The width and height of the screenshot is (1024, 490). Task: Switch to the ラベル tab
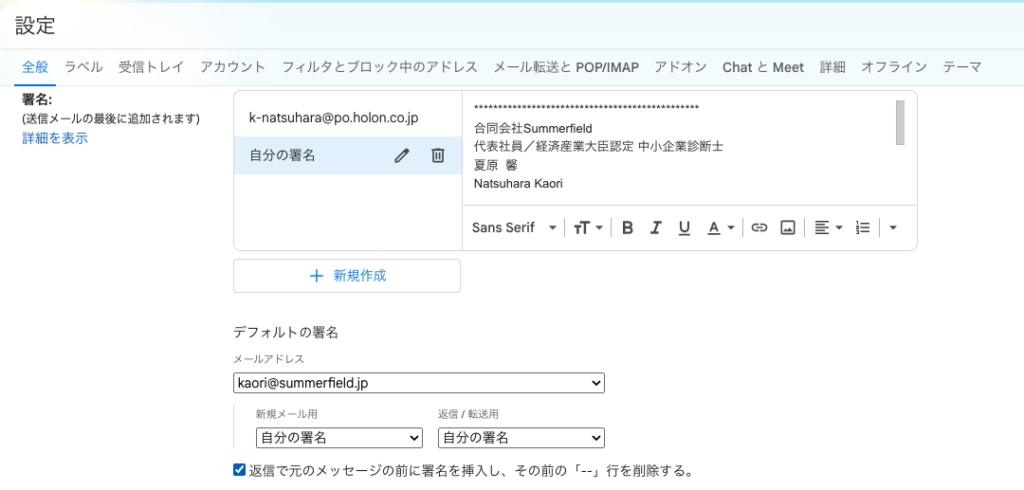click(x=83, y=67)
